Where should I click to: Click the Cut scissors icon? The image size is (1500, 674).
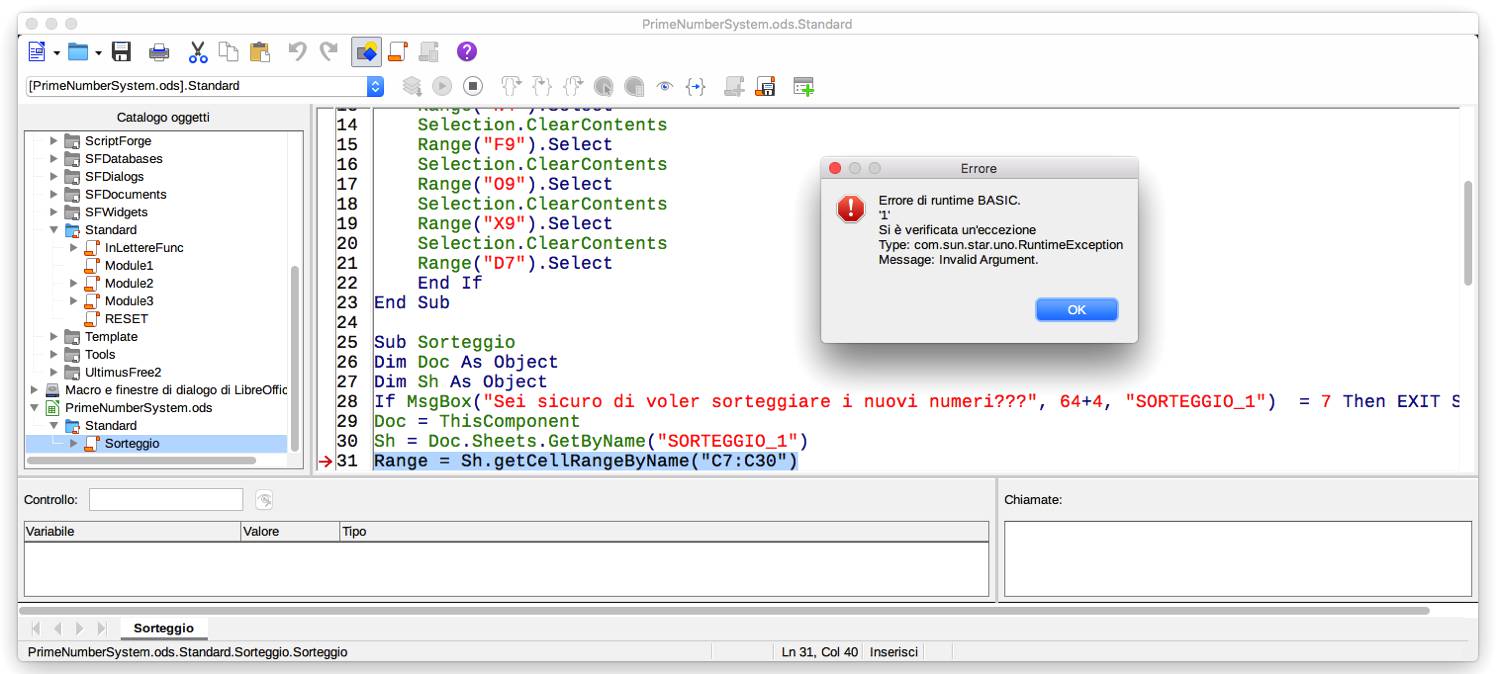tap(197, 50)
